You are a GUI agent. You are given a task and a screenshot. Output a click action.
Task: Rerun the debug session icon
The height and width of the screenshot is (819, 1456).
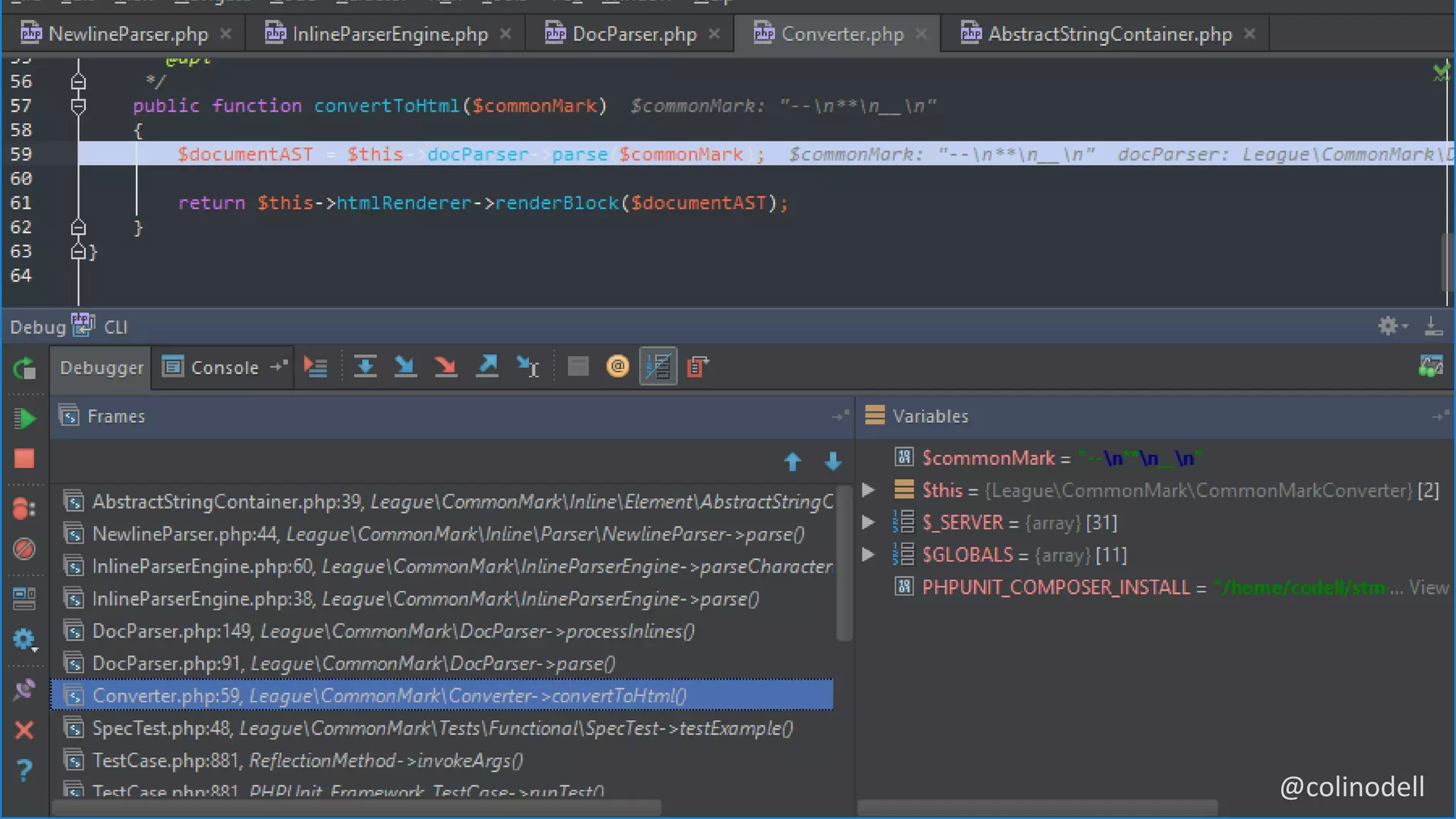[25, 368]
